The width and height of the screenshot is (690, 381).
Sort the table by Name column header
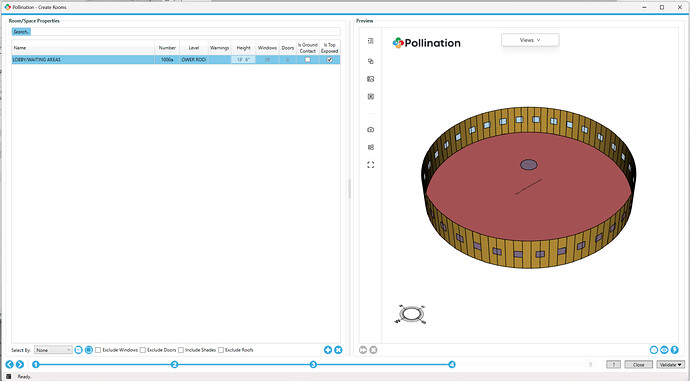[x=83, y=48]
